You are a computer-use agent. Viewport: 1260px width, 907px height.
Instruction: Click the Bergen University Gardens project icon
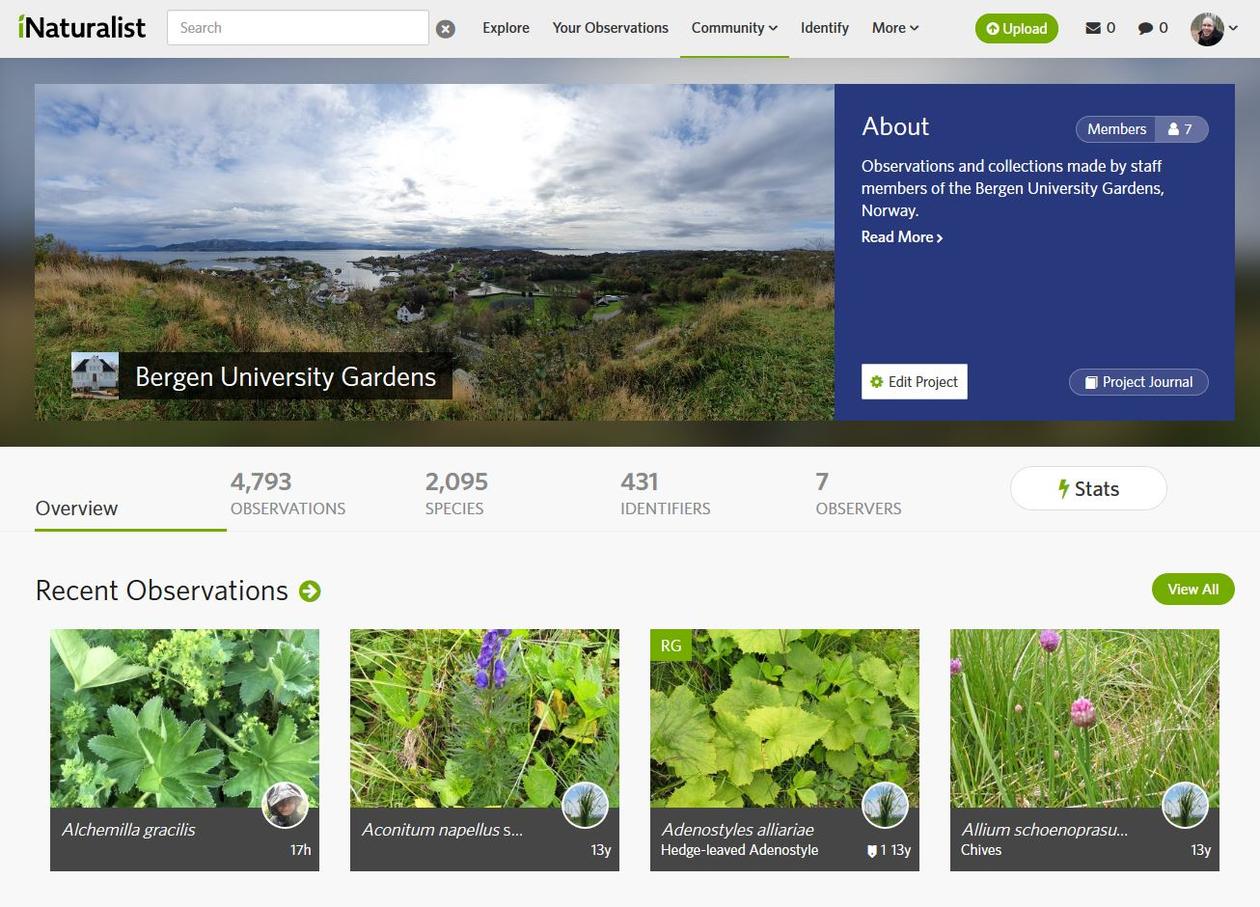pyautogui.click(x=95, y=376)
